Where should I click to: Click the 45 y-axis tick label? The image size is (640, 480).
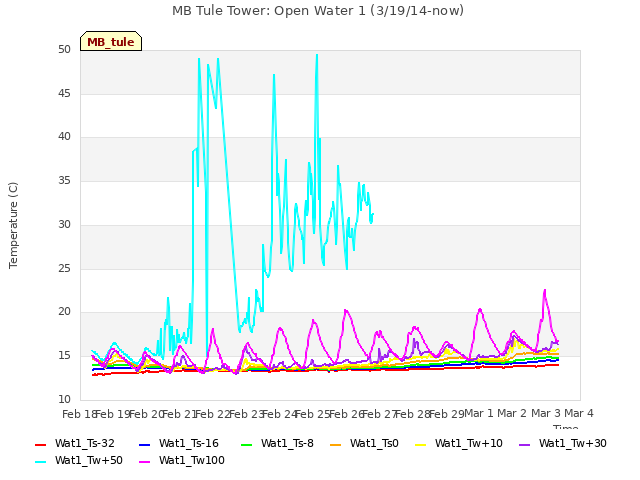coord(64,93)
